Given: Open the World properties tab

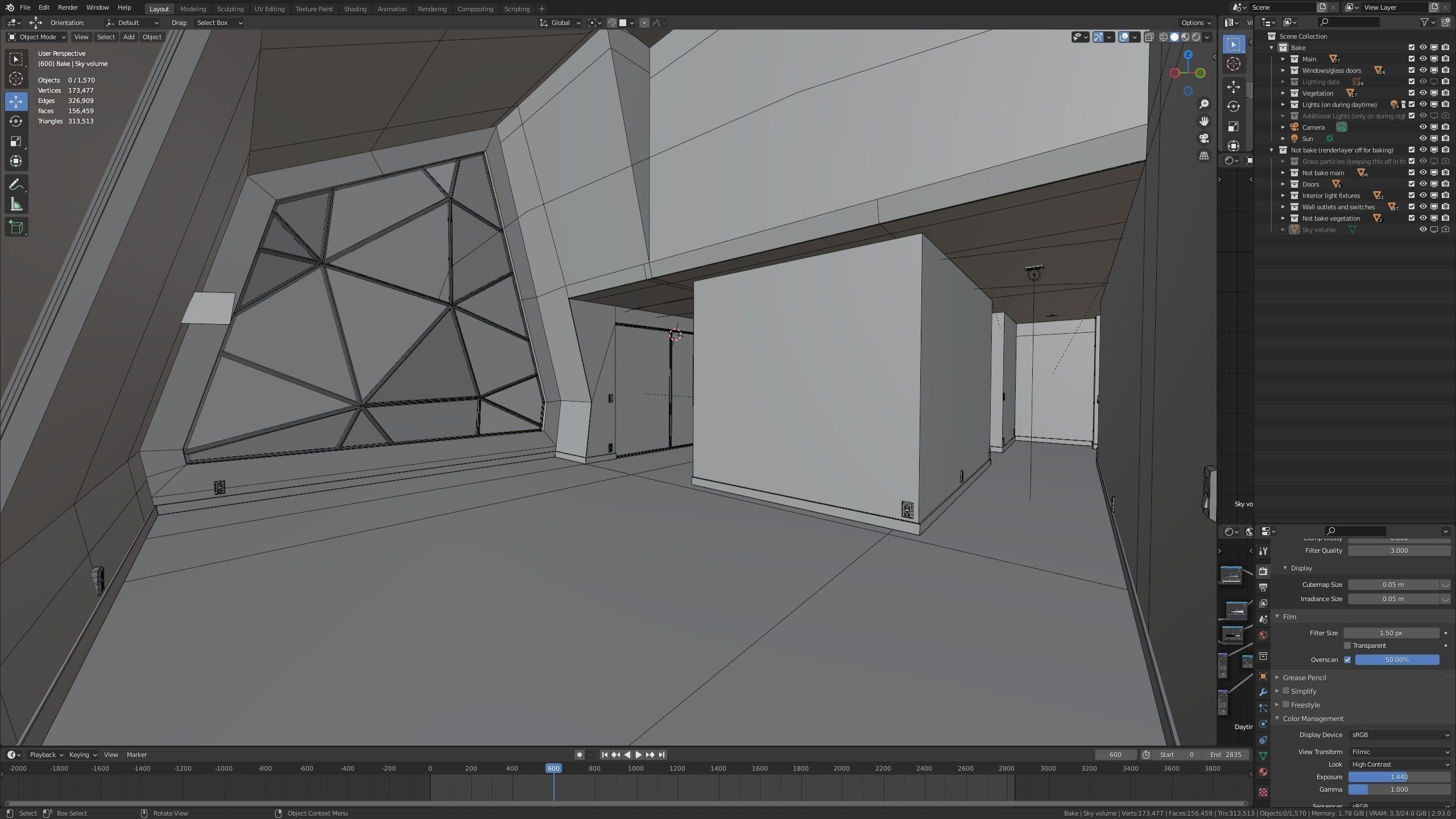Looking at the screenshot, I should click(1263, 635).
